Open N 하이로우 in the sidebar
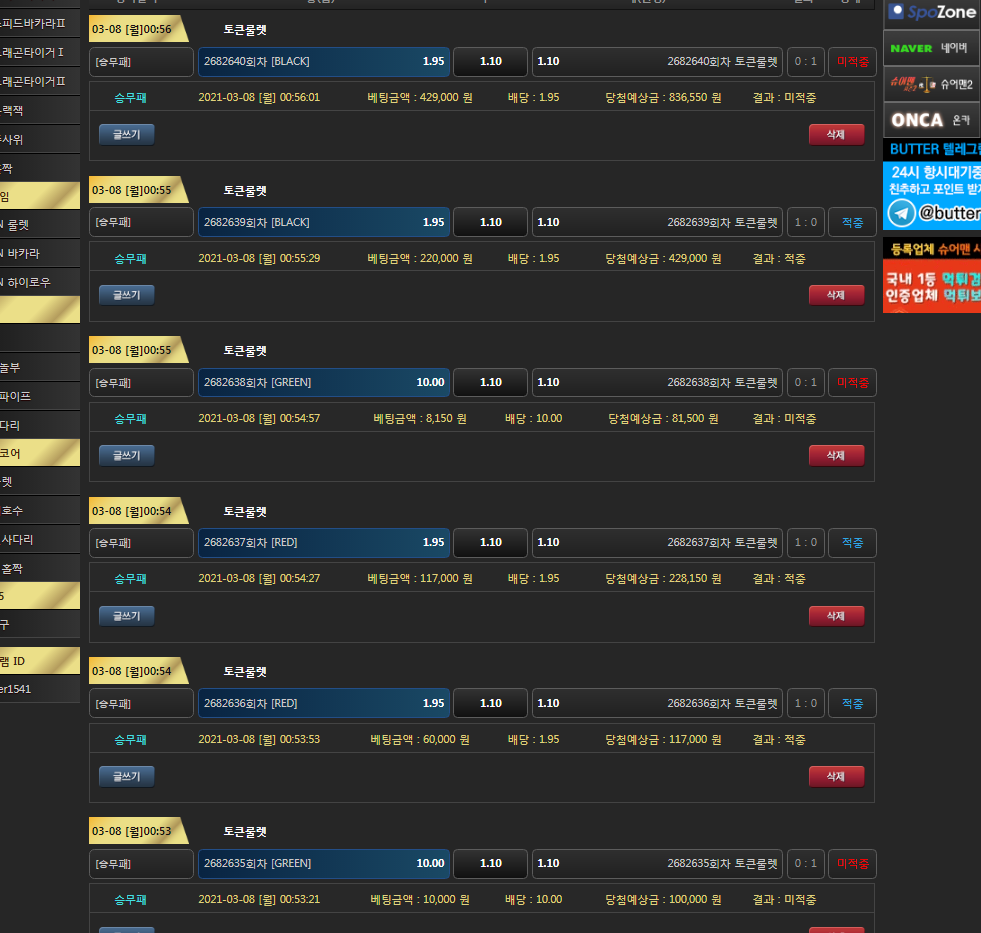 click(x=38, y=283)
